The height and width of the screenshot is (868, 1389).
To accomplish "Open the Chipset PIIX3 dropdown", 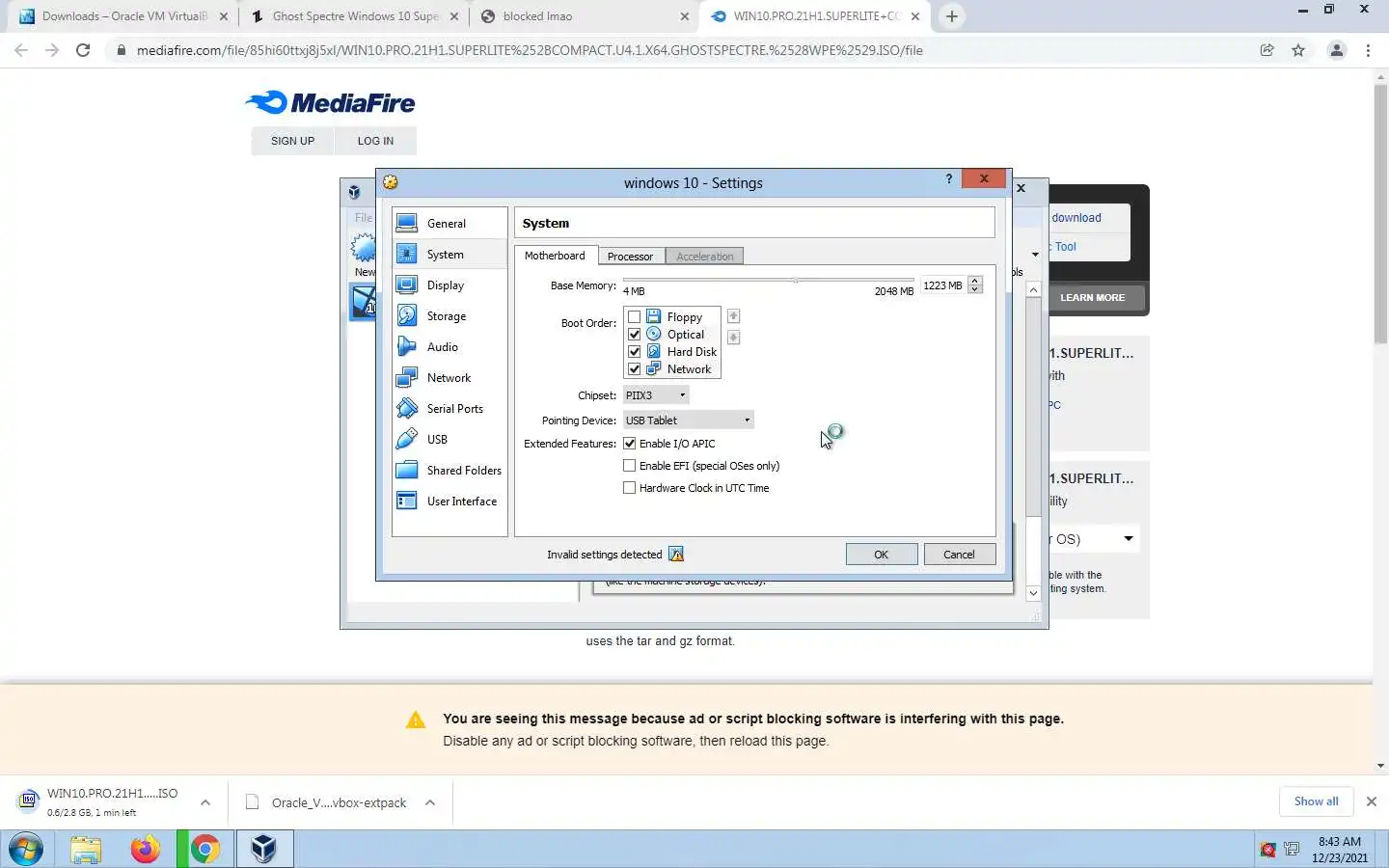I will 656,395.
